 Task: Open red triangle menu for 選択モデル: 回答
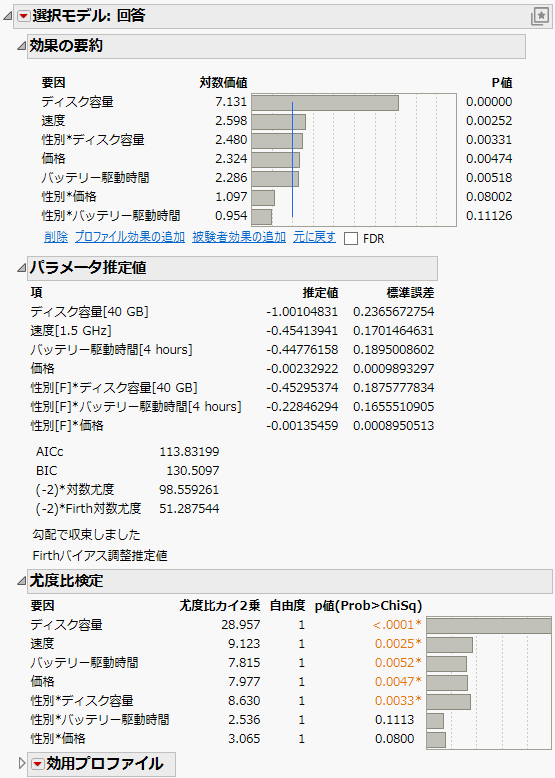coord(23,16)
